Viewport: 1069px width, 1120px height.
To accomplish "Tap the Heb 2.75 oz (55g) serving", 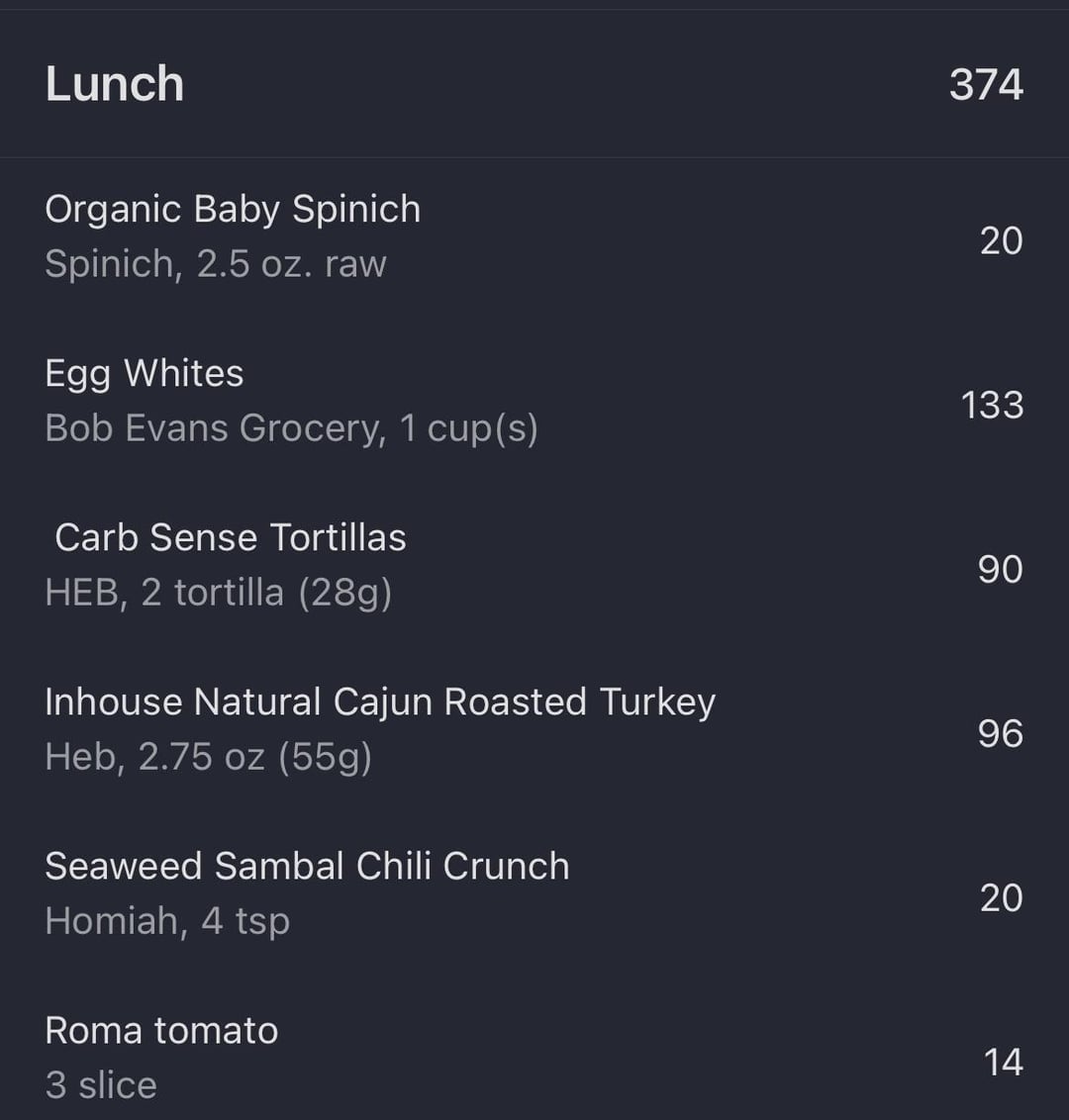I will (208, 757).
